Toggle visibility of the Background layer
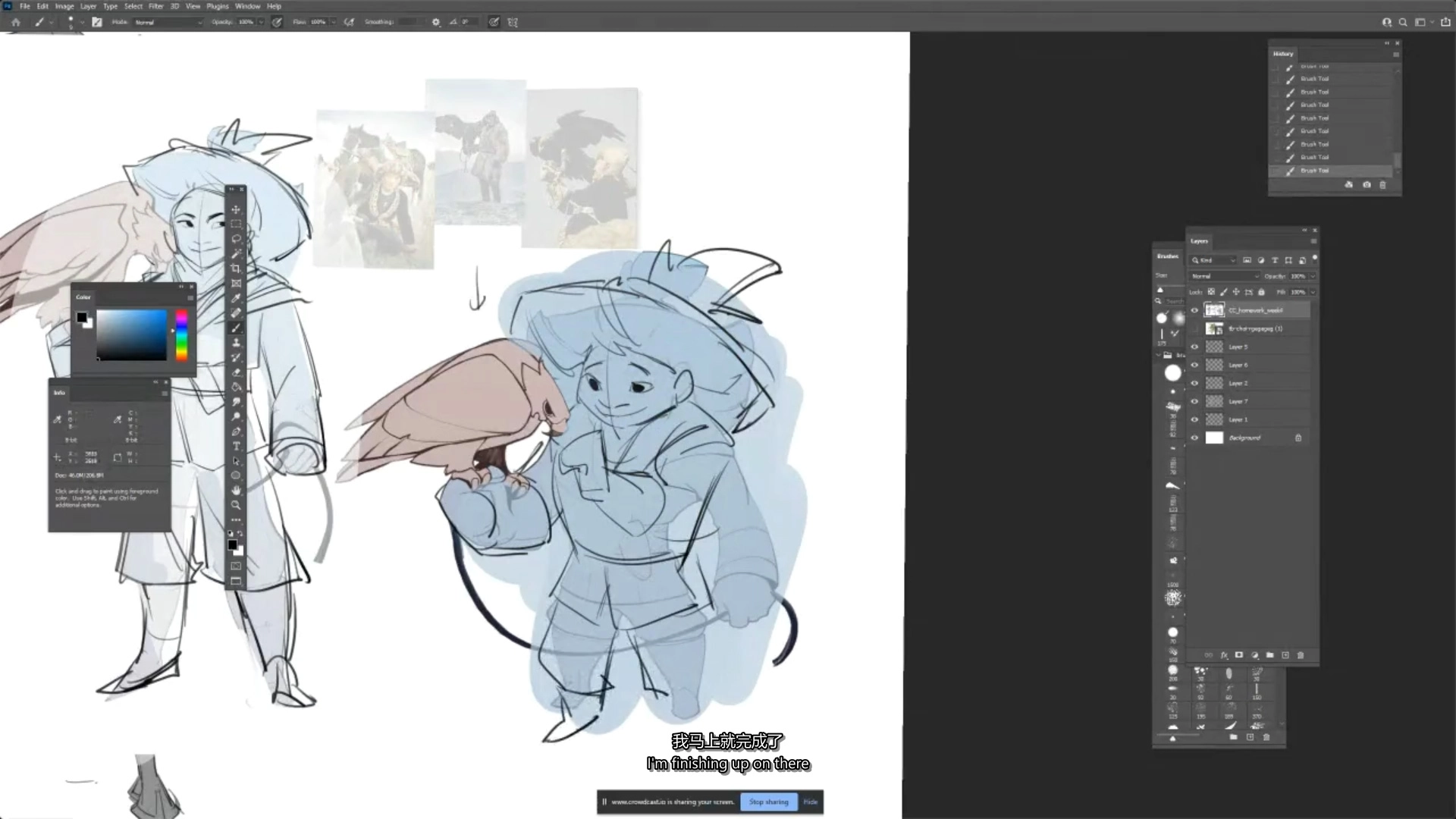The height and width of the screenshot is (819, 1456). [x=1195, y=438]
